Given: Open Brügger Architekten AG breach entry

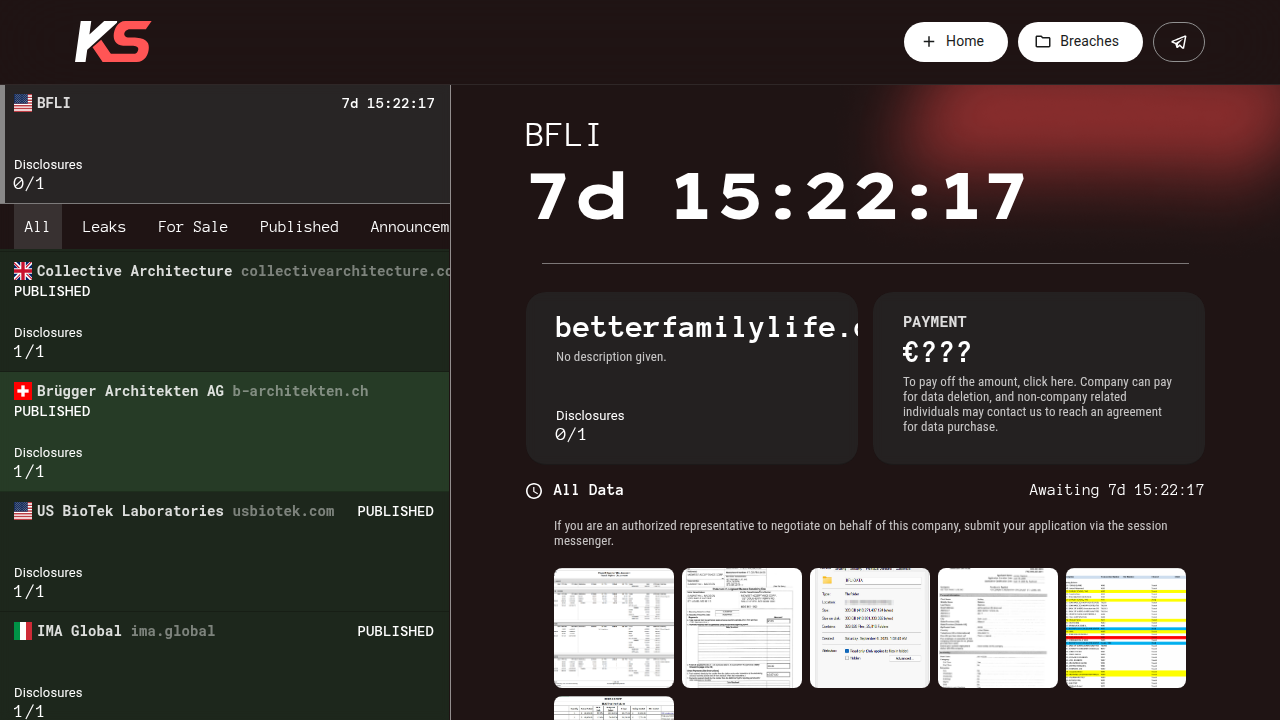Looking at the screenshot, I should [225, 431].
